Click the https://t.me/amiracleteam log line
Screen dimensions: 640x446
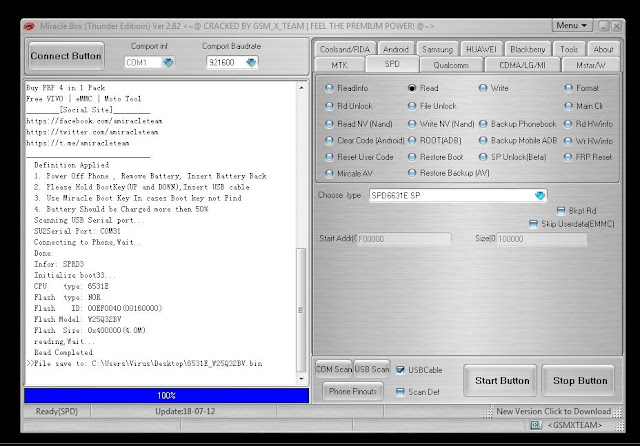click(x=78, y=143)
